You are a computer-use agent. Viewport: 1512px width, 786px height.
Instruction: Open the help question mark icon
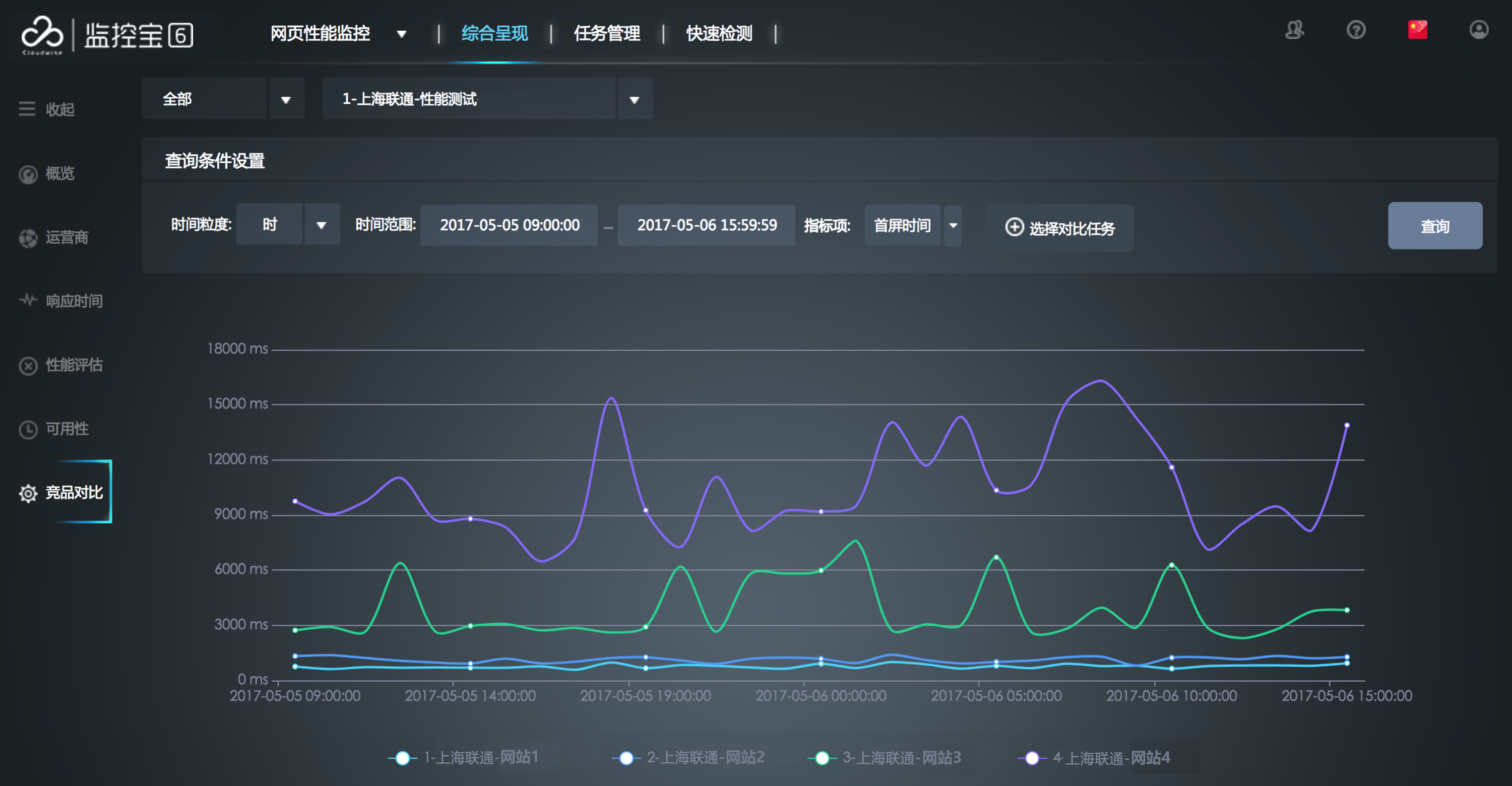pyautogui.click(x=1355, y=30)
